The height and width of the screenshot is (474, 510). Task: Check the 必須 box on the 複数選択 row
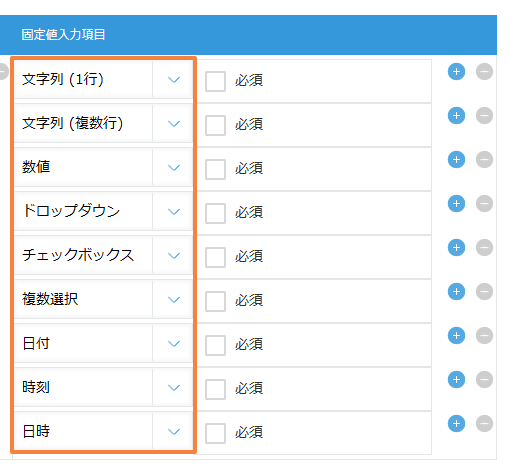[215, 301]
